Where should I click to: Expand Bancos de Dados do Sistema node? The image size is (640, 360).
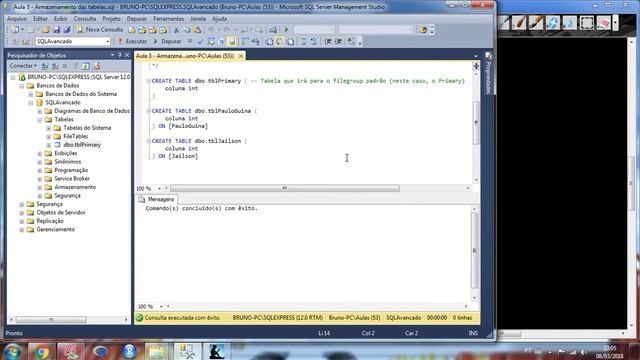click(31, 94)
